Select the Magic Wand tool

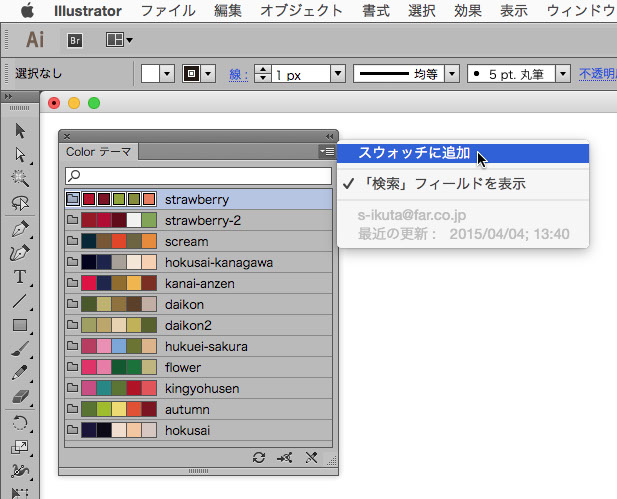pyautogui.click(x=20, y=178)
